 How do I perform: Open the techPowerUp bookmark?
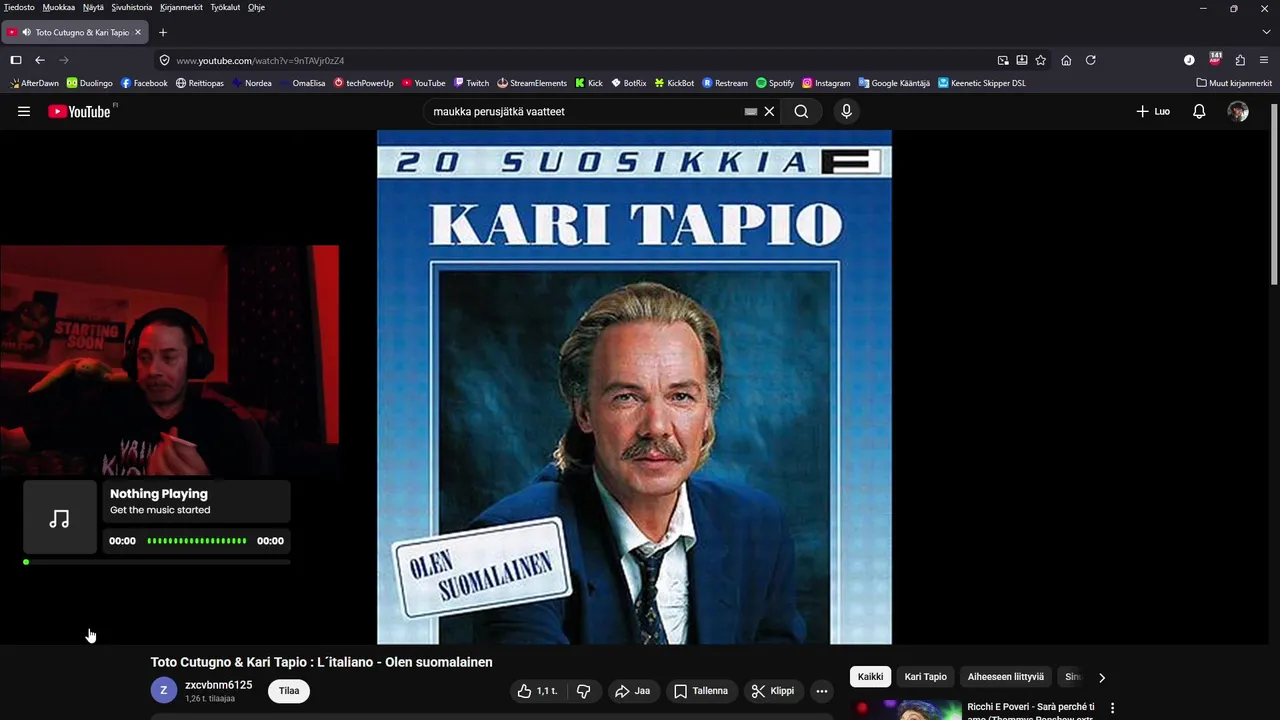[364, 83]
